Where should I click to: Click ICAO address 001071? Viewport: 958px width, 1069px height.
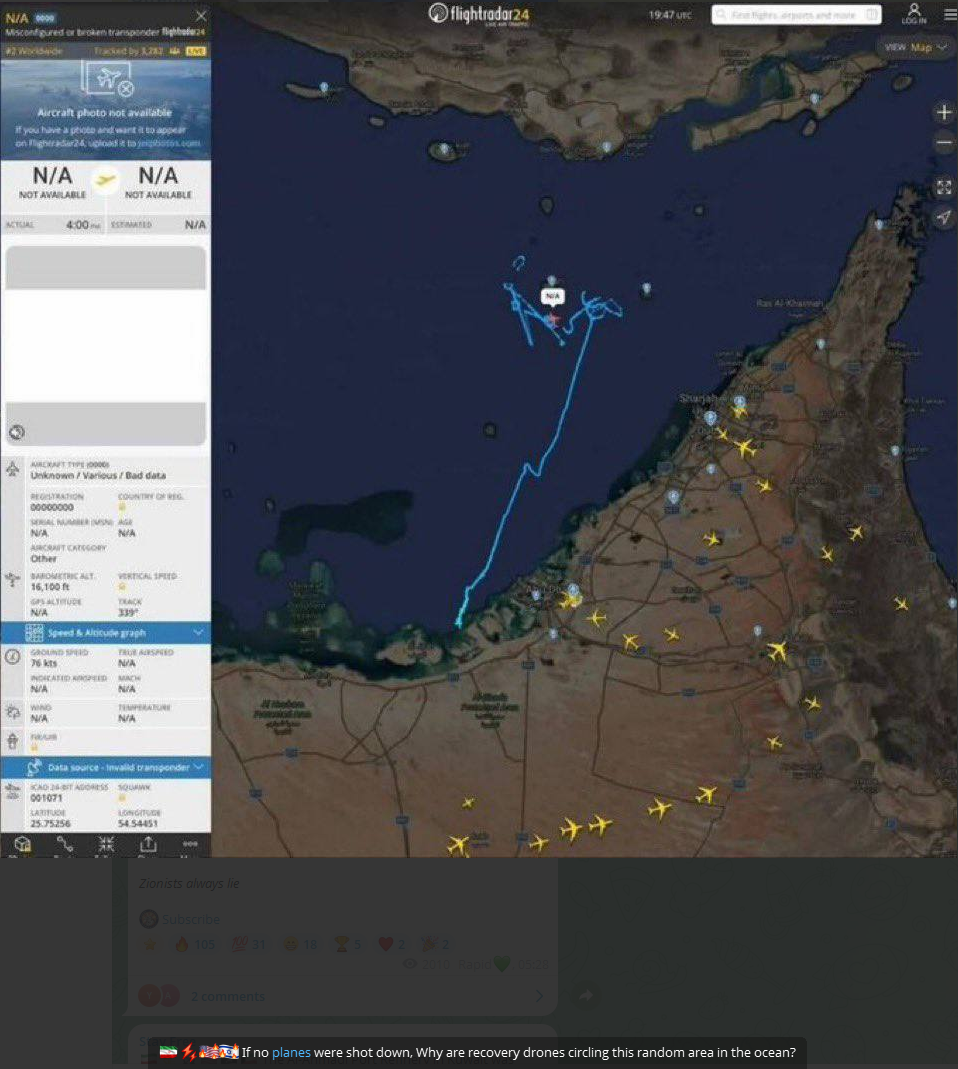[x=46, y=798]
